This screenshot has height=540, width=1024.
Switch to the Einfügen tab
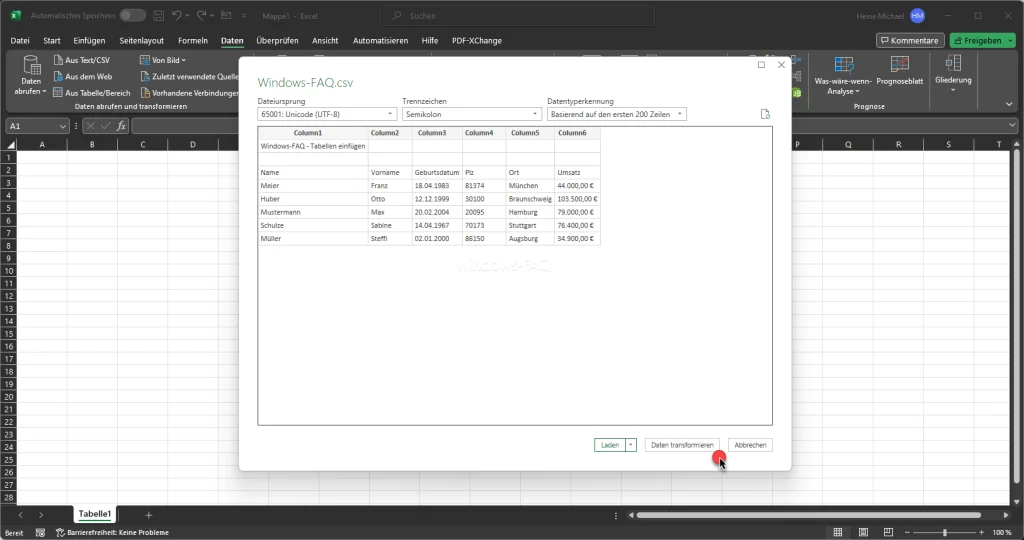pos(89,40)
